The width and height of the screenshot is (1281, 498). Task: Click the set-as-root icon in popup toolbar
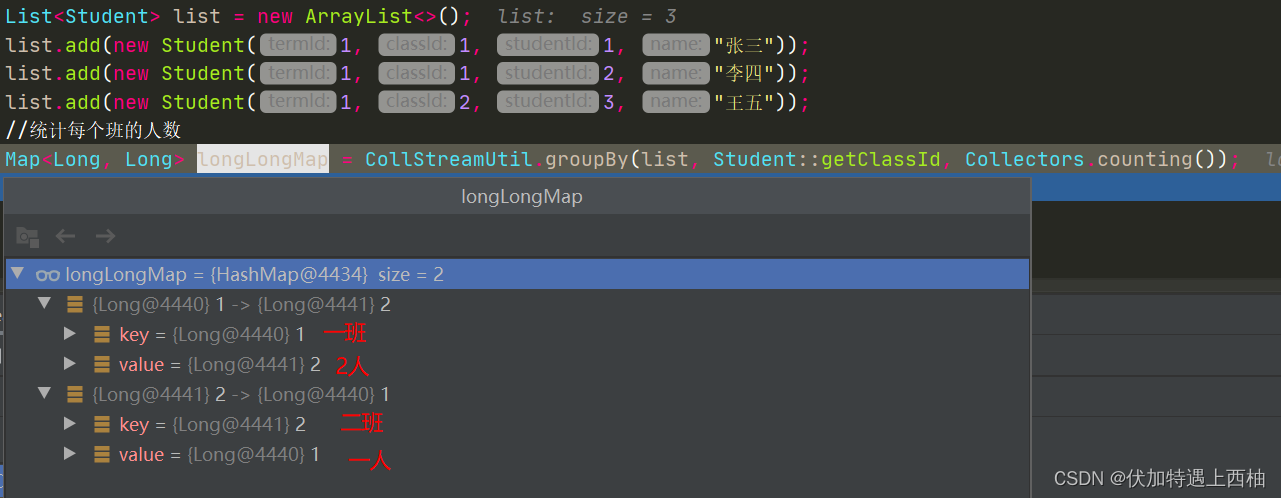[x=27, y=237]
